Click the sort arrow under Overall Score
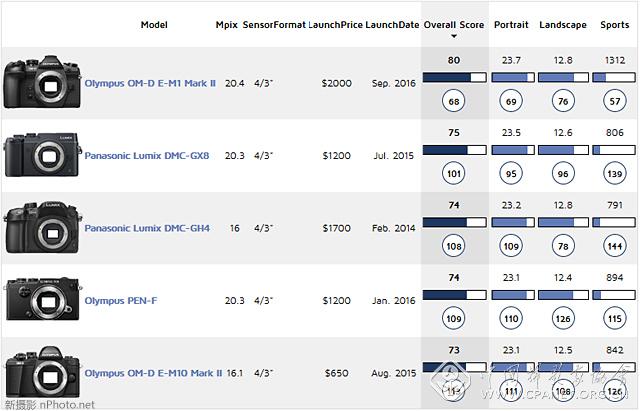640x411 pixels. [454, 35]
